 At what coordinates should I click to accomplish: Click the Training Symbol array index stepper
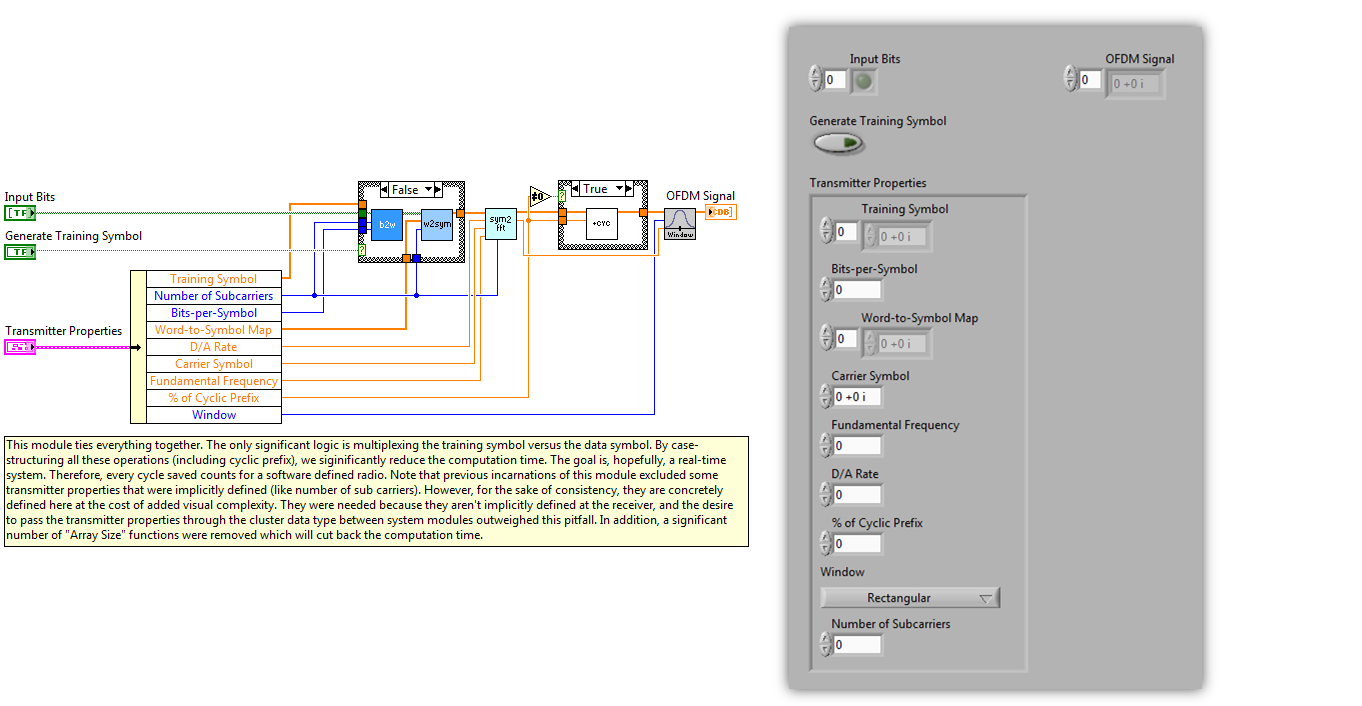click(826, 231)
